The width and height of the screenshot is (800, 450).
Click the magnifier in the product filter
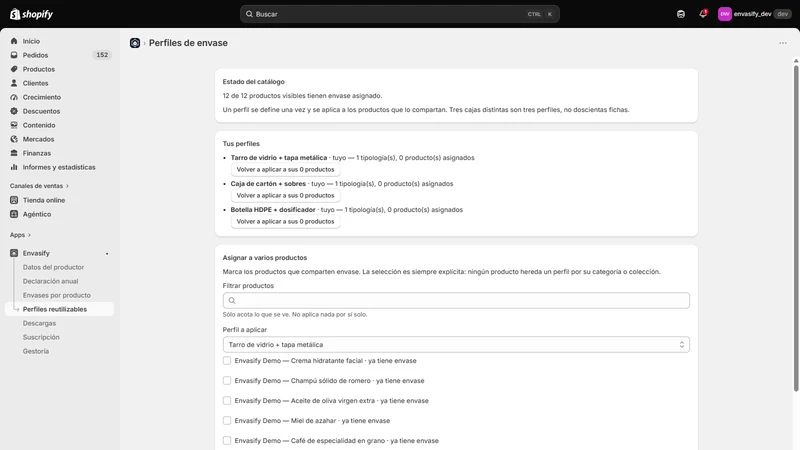pos(232,301)
